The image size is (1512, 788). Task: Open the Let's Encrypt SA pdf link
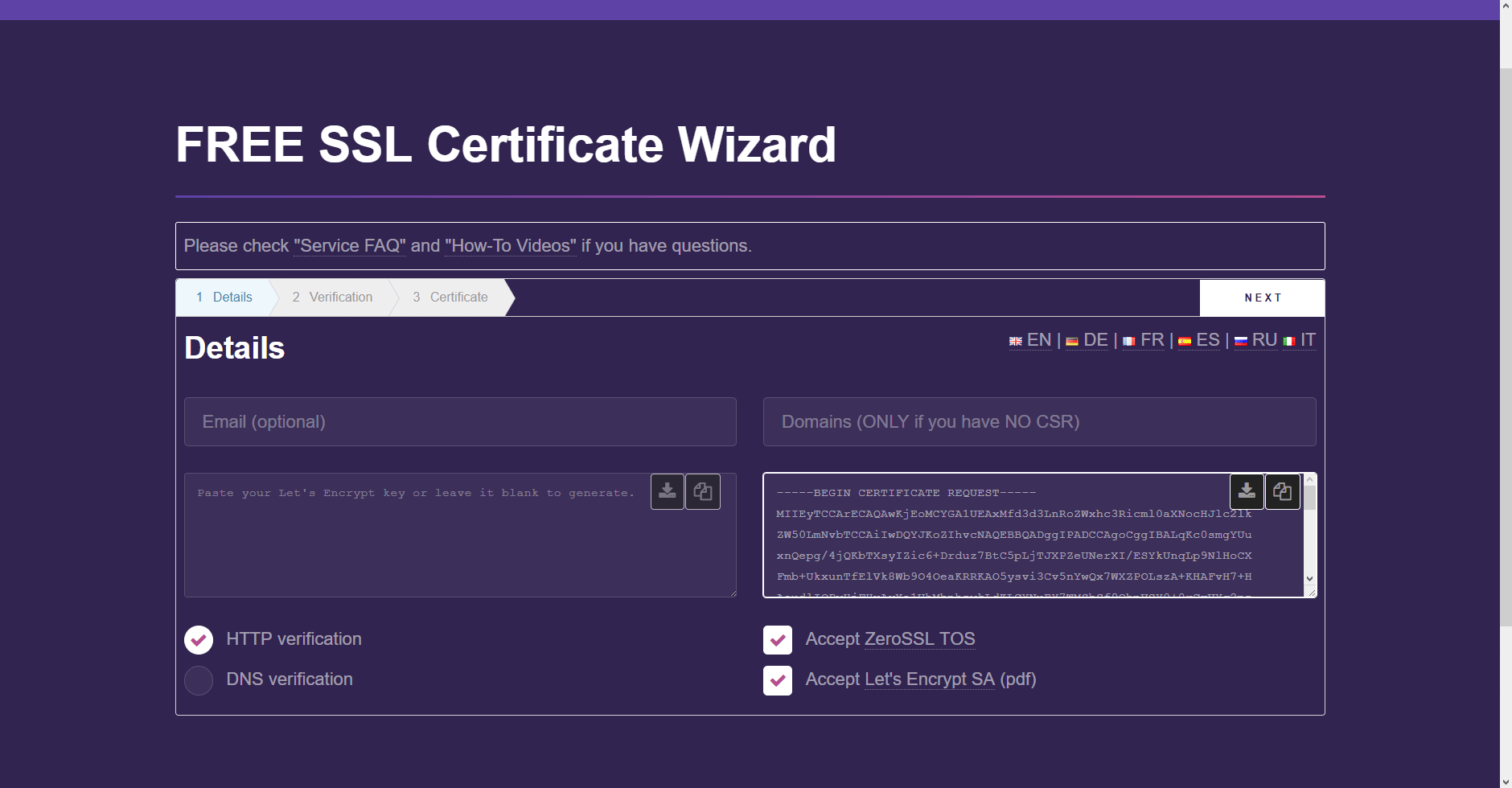click(x=929, y=679)
